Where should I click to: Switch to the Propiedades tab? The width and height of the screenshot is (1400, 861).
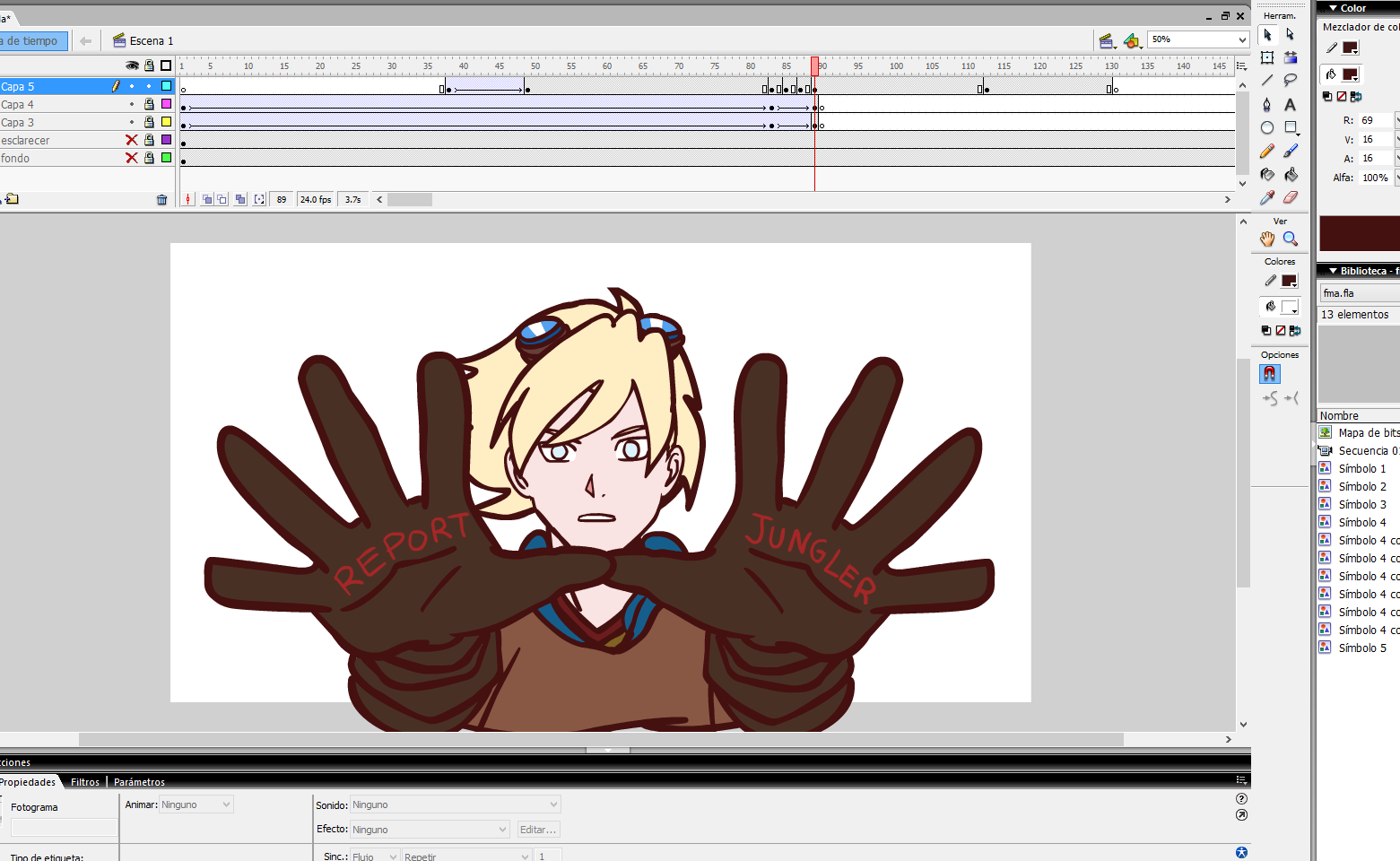[x=28, y=782]
